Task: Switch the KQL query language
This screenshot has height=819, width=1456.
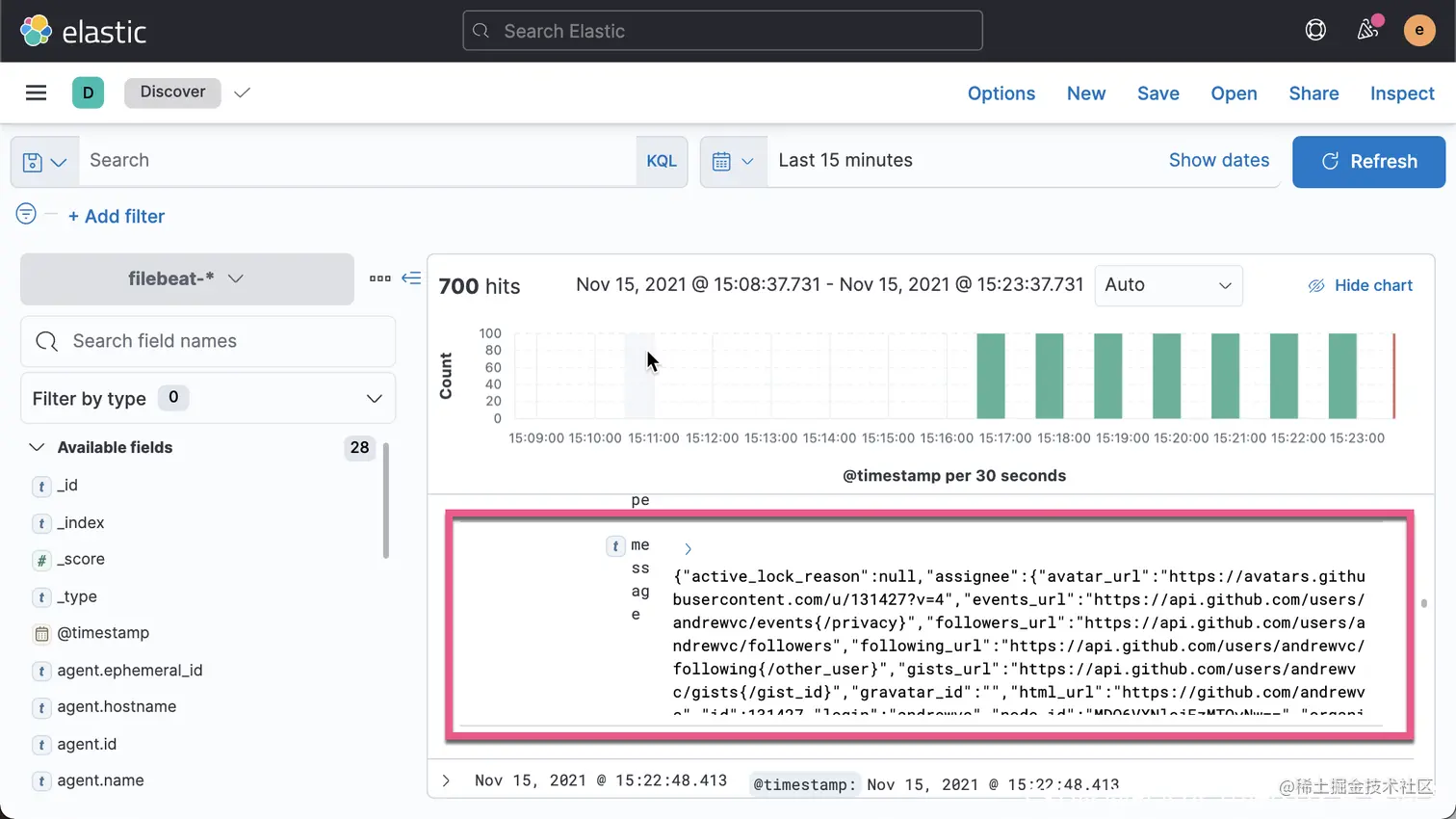Action: (x=661, y=162)
